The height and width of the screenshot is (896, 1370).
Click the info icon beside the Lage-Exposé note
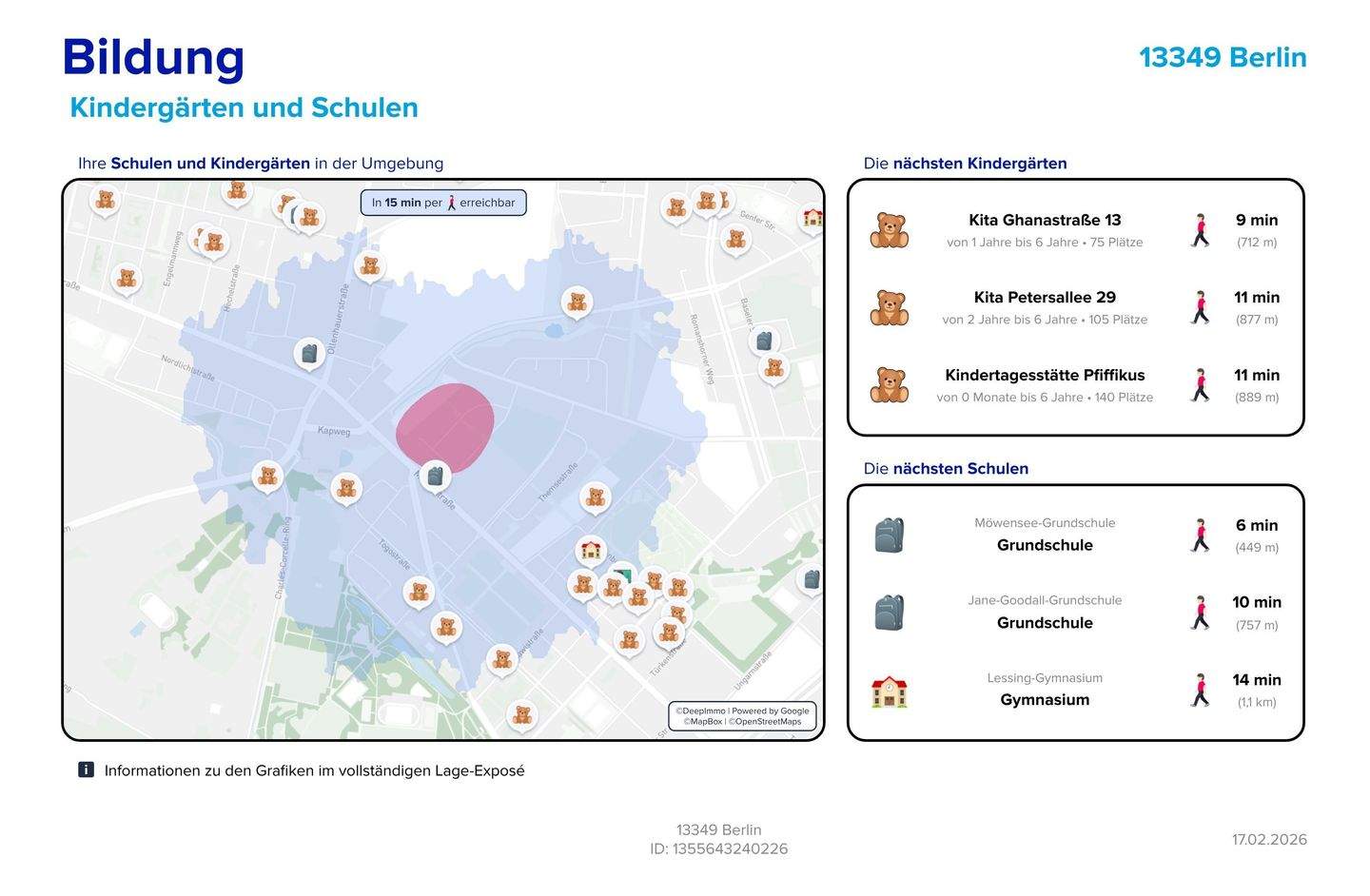pos(86,770)
